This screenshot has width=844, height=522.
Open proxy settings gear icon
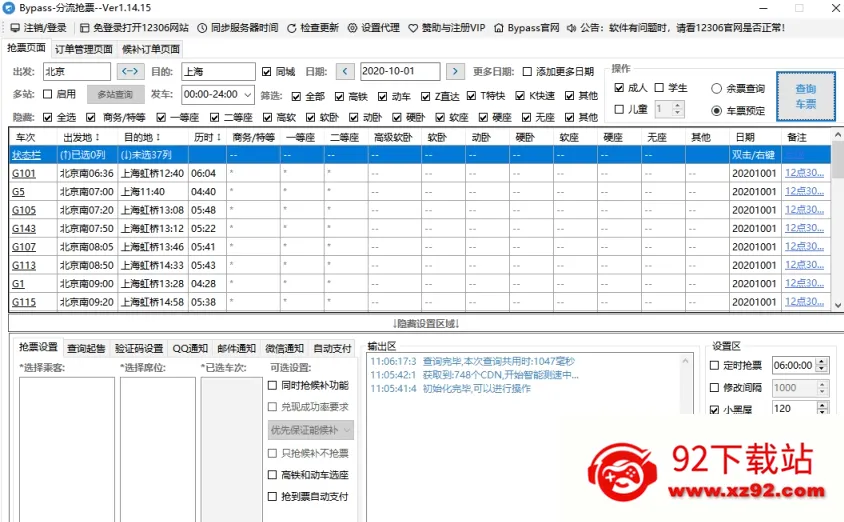pyautogui.click(x=352, y=28)
